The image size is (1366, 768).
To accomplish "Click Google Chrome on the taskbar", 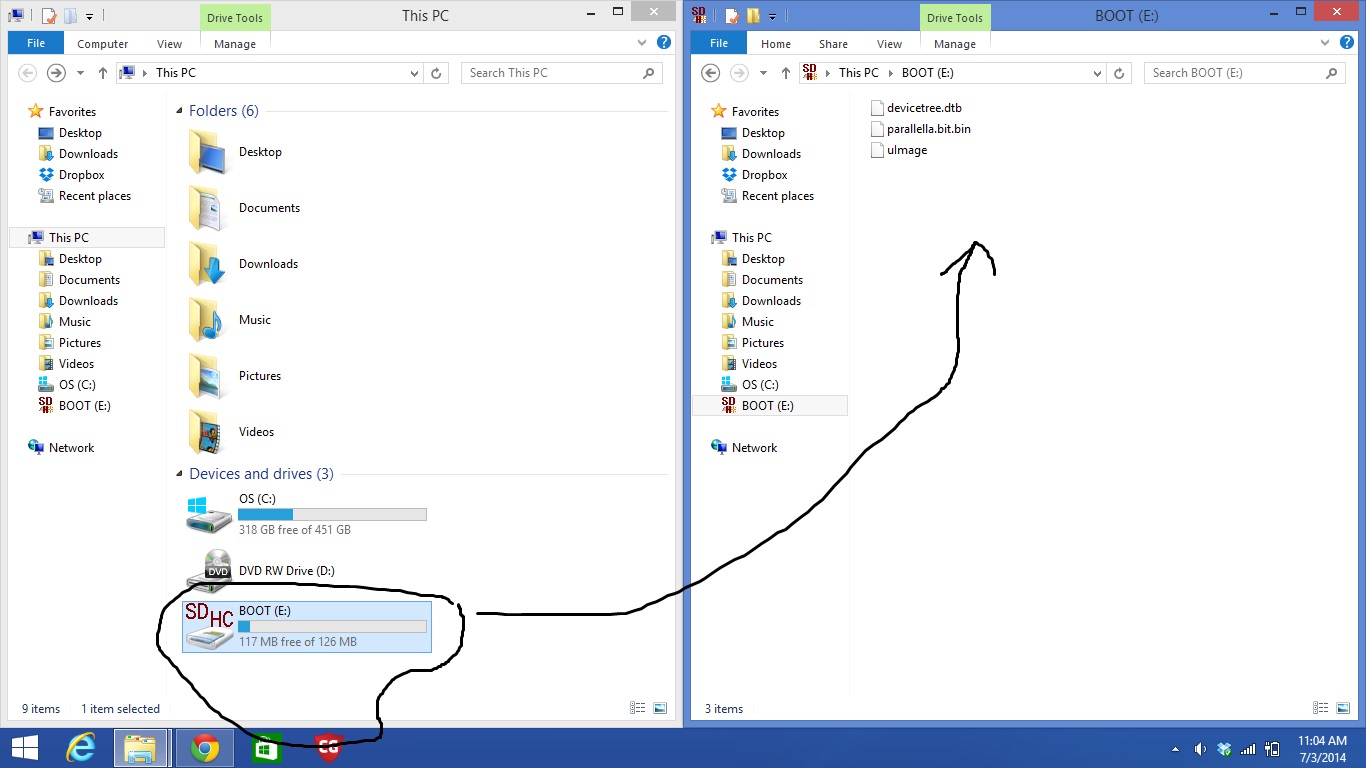I will (205, 747).
